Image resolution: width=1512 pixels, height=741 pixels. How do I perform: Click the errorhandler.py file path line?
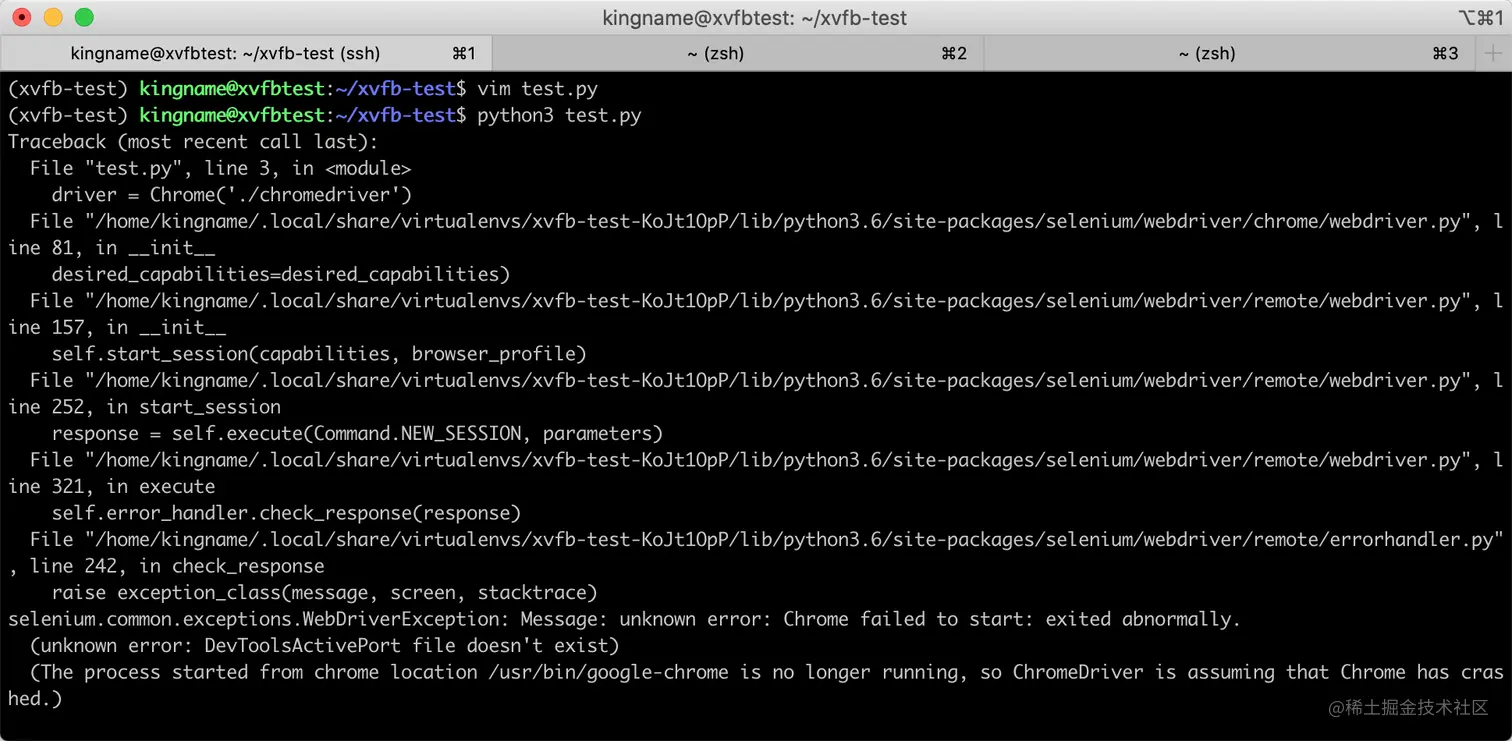(x=766, y=539)
